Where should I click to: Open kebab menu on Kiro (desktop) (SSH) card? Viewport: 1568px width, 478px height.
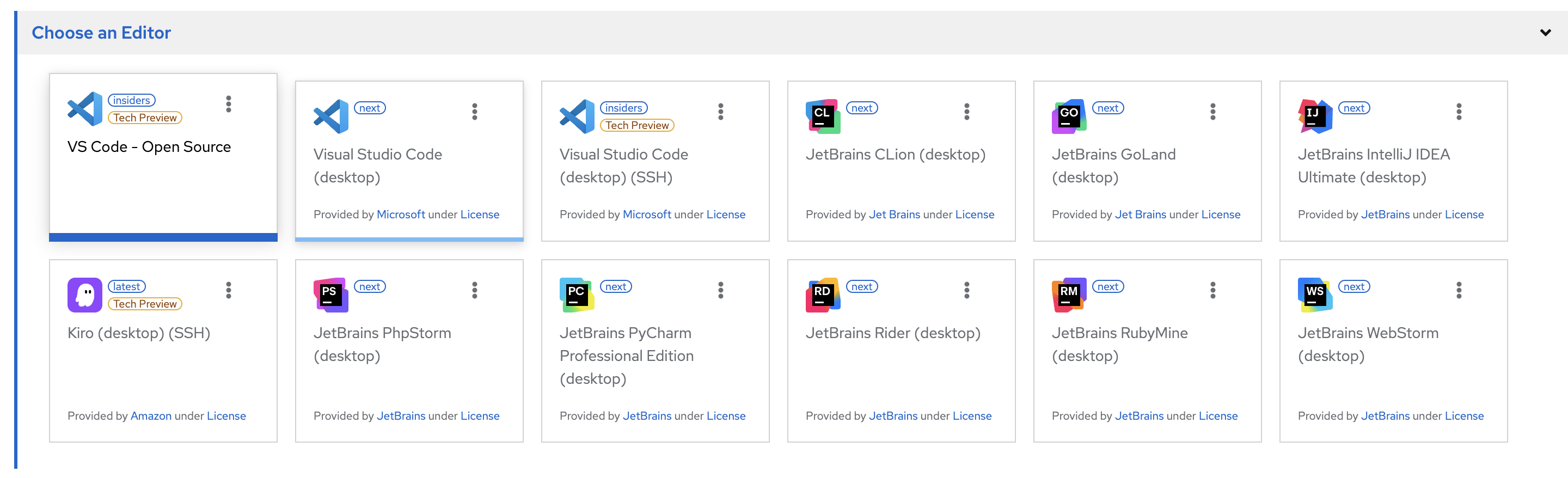click(x=229, y=291)
